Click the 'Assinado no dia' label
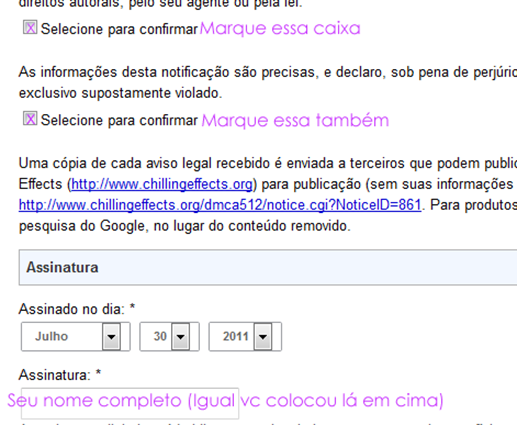Viewport: 517px width, 425px height. pyautogui.click(x=77, y=309)
